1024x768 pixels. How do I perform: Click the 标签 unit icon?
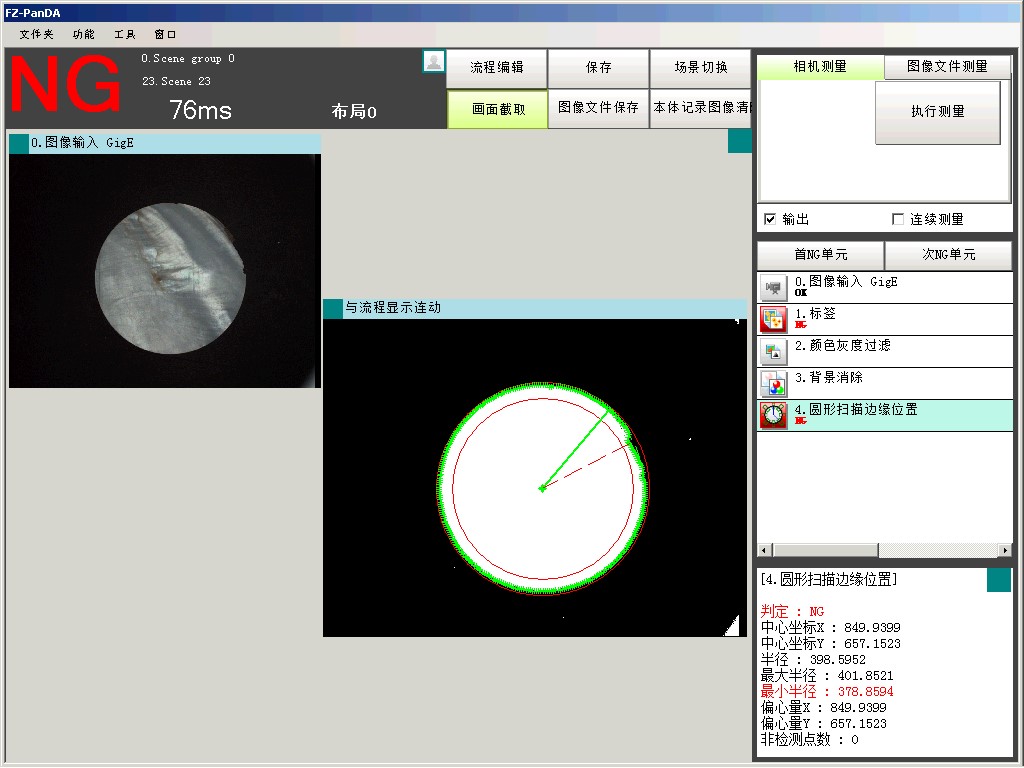(x=773, y=320)
